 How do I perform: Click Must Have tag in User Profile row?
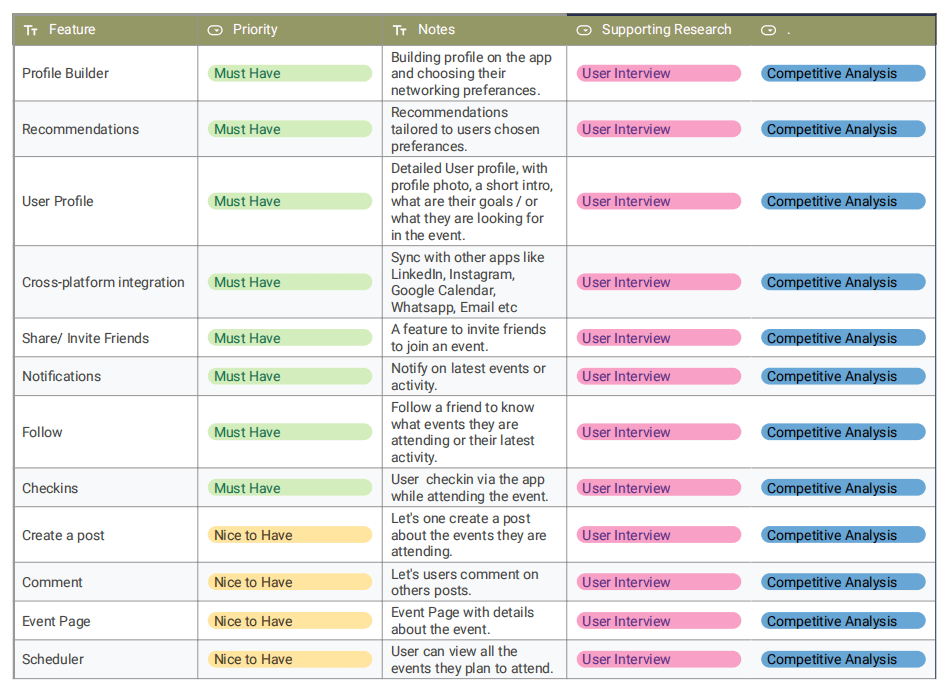point(289,201)
